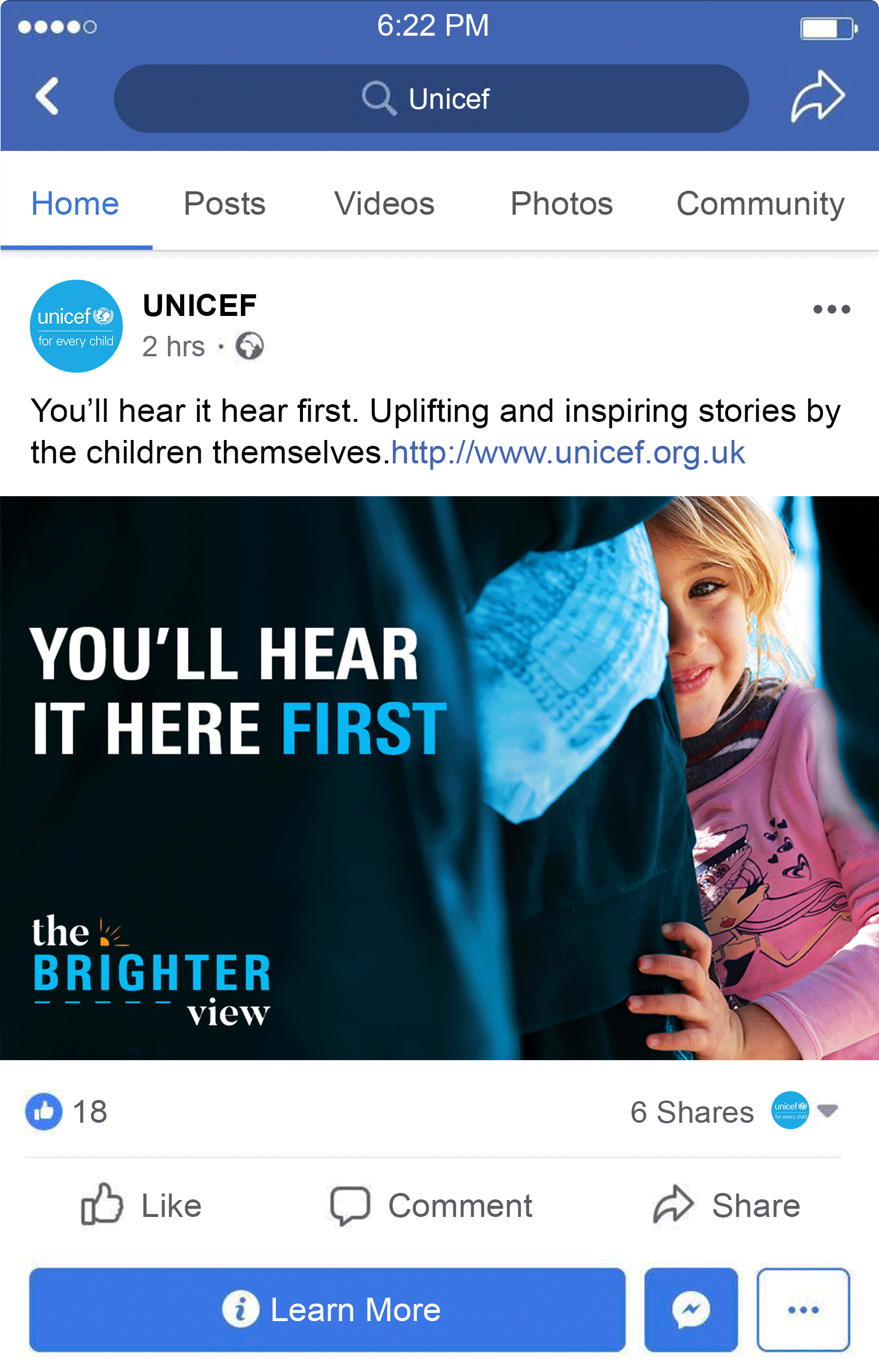Viewport: 879px width, 1372px height.
Task: Open the Photos tab
Action: click(561, 204)
